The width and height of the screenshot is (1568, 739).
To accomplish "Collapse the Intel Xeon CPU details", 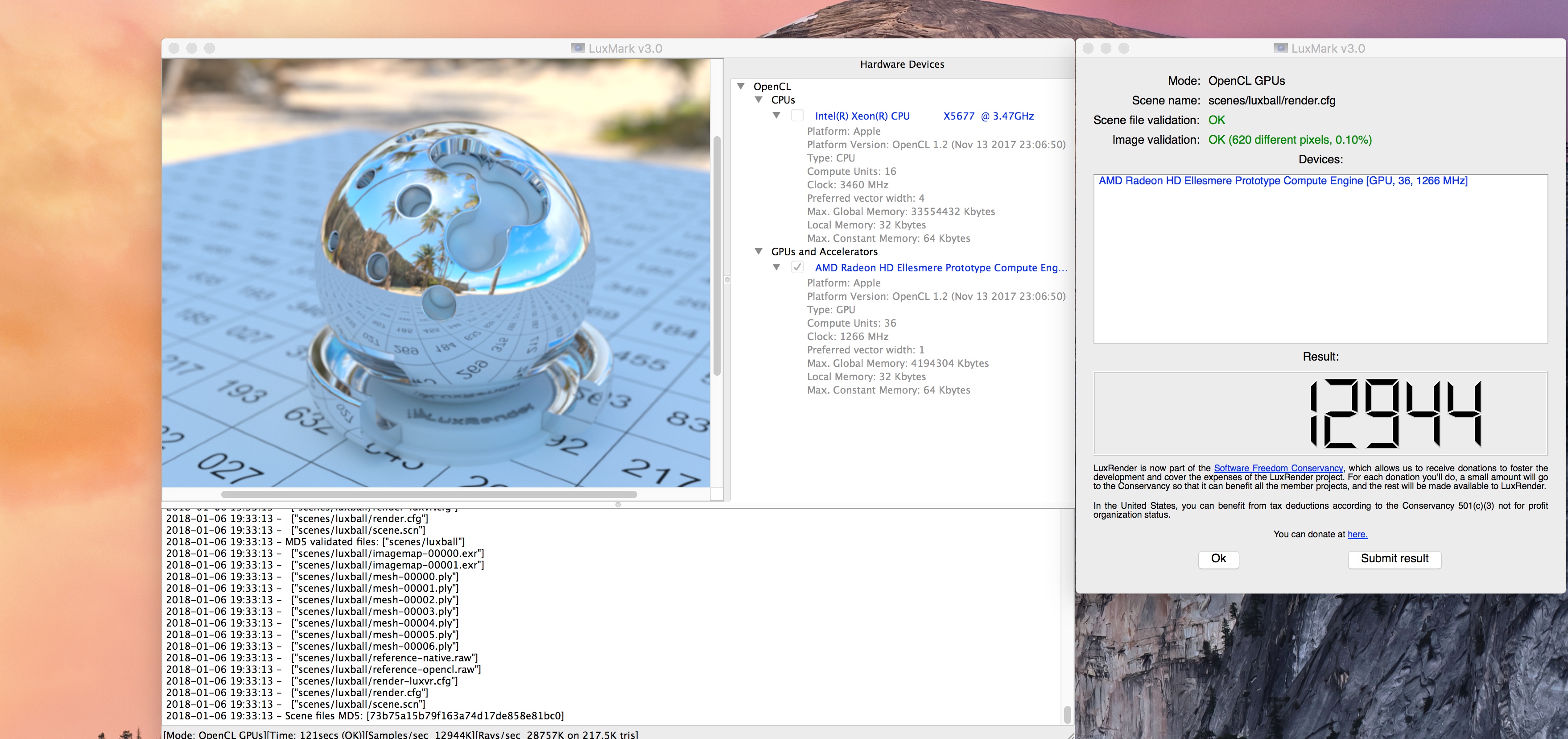I will click(x=777, y=116).
